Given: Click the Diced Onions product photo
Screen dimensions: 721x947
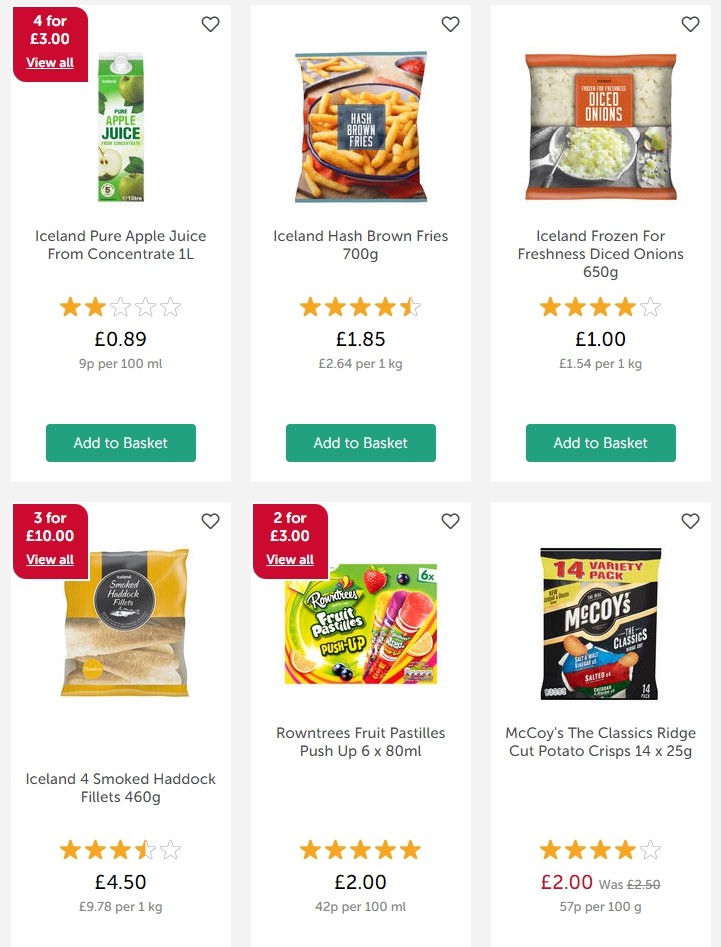Looking at the screenshot, I should [601, 127].
